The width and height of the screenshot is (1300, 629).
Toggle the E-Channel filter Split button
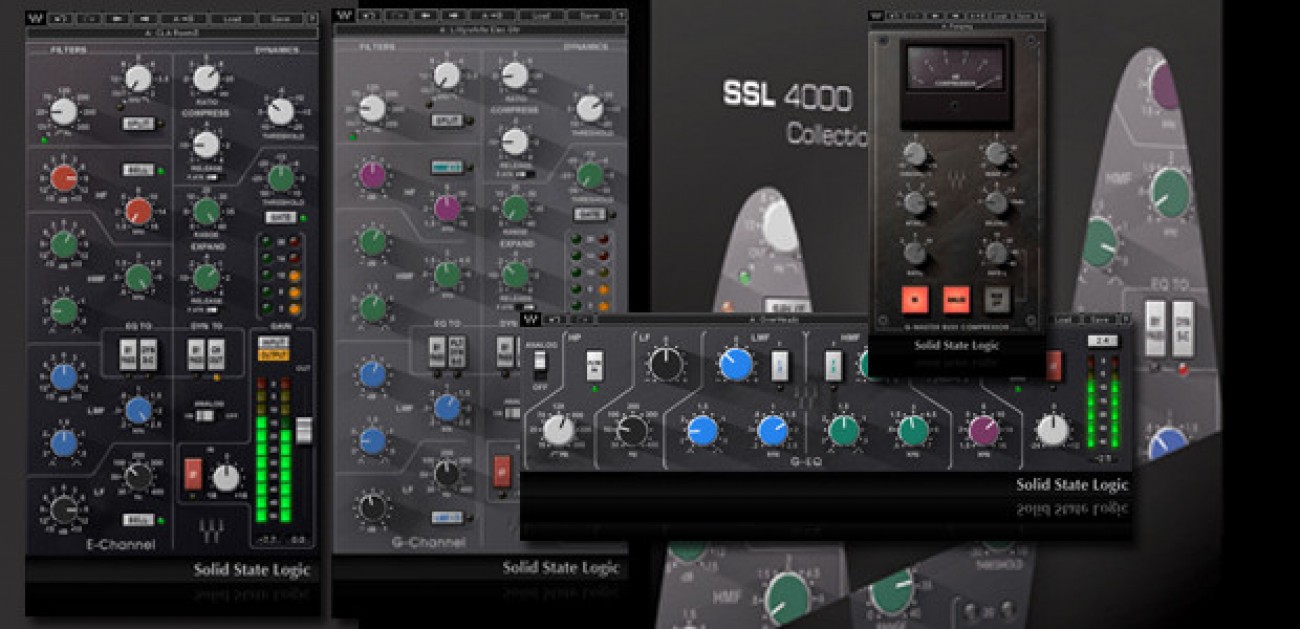point(138,124)
